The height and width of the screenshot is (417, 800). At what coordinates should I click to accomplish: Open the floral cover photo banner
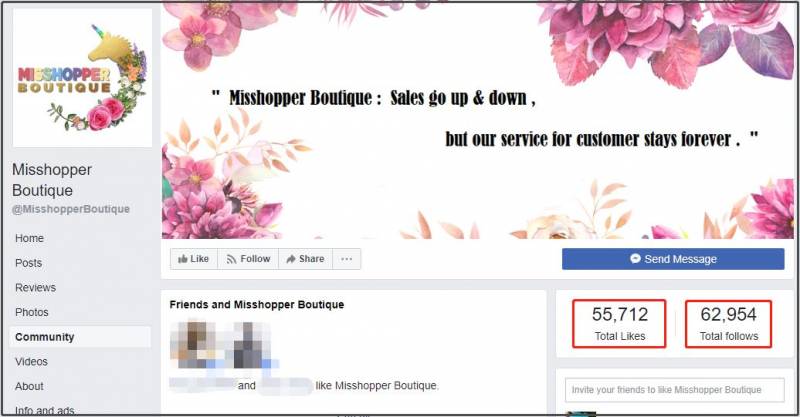coord(478,120)
